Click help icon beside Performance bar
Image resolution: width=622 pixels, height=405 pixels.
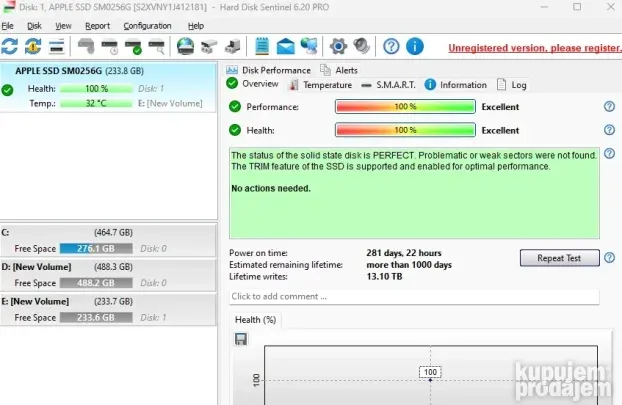pyautogui.click(x=609, y=106)
